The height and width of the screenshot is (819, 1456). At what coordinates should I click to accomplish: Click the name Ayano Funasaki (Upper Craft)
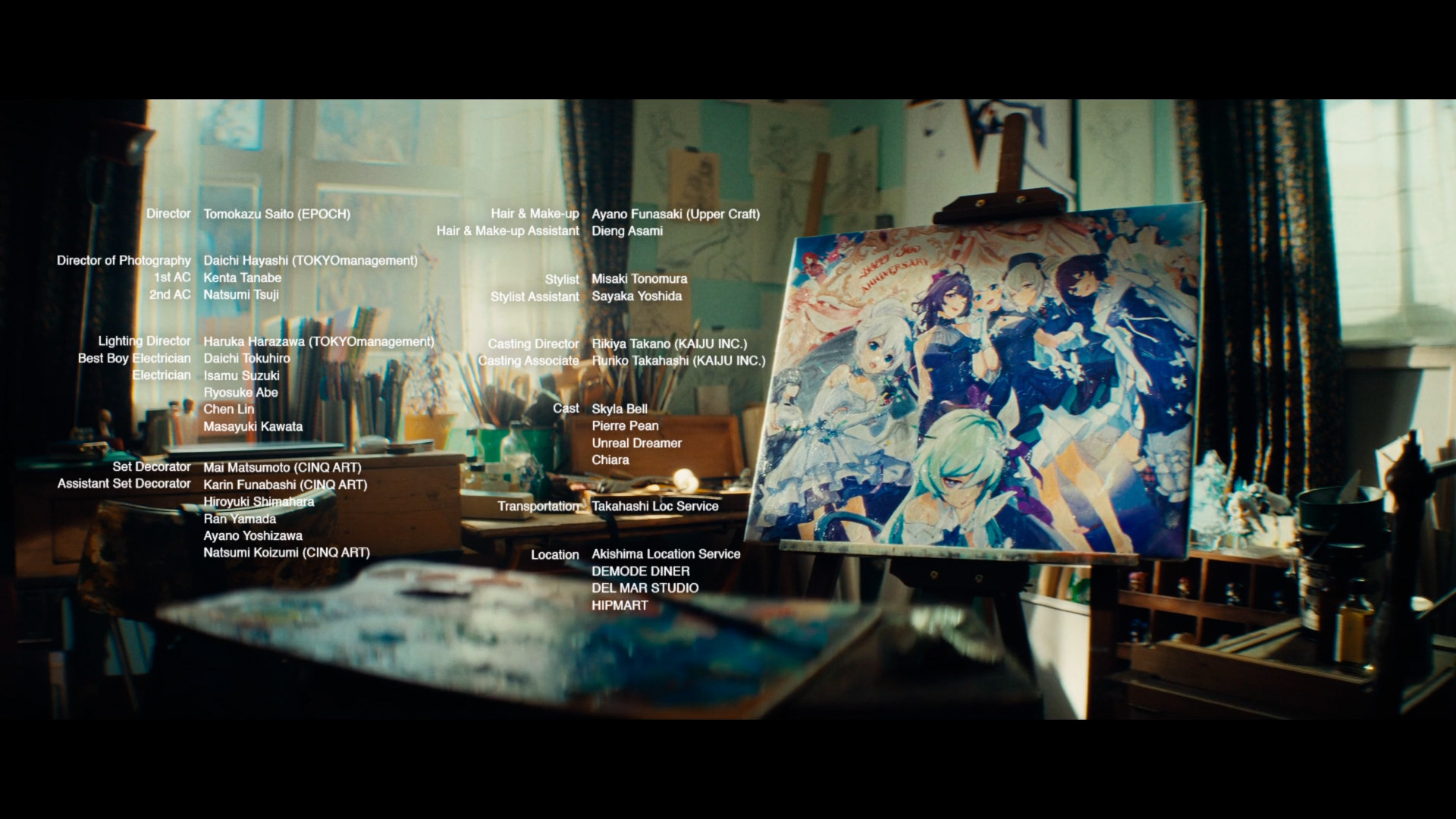[675, 215]
